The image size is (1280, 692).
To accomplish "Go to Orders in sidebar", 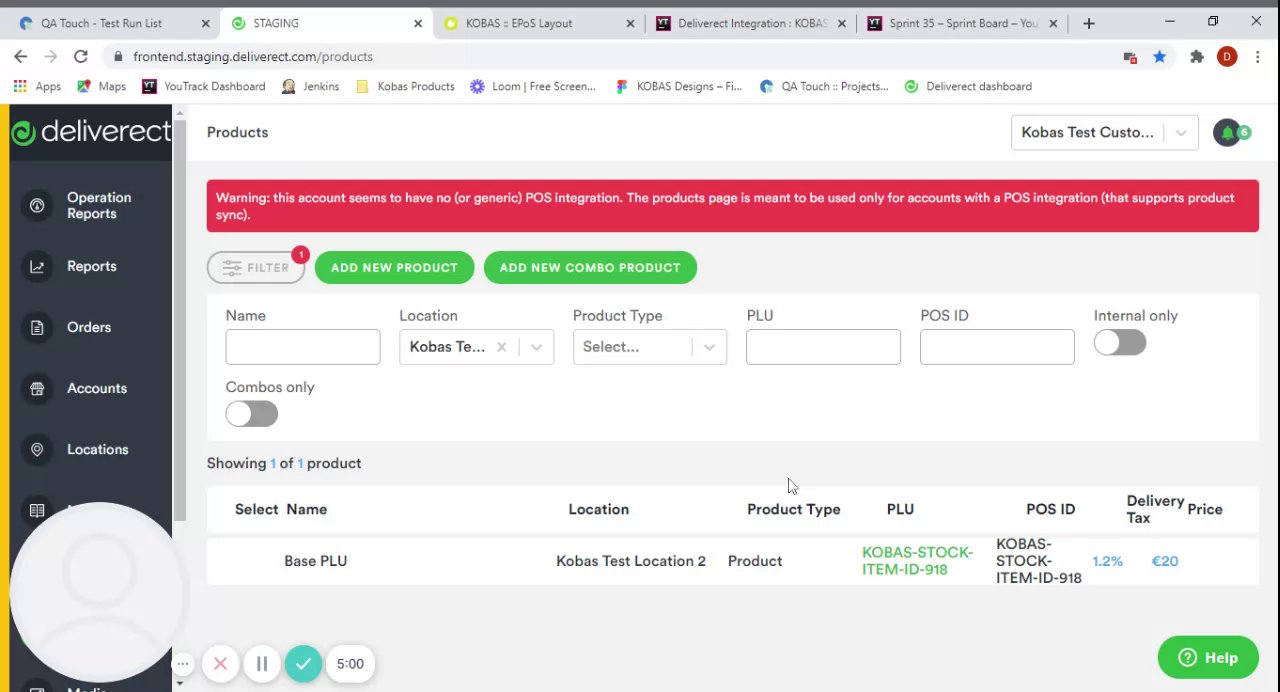I will pos(91,327).
